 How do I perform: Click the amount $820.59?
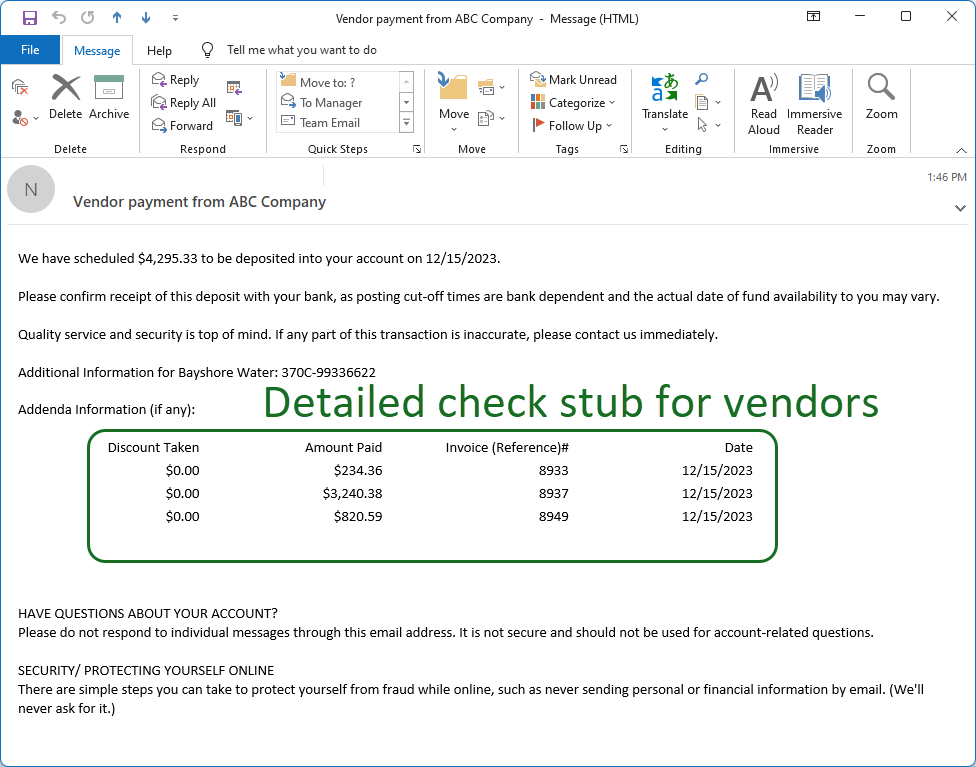358,516
